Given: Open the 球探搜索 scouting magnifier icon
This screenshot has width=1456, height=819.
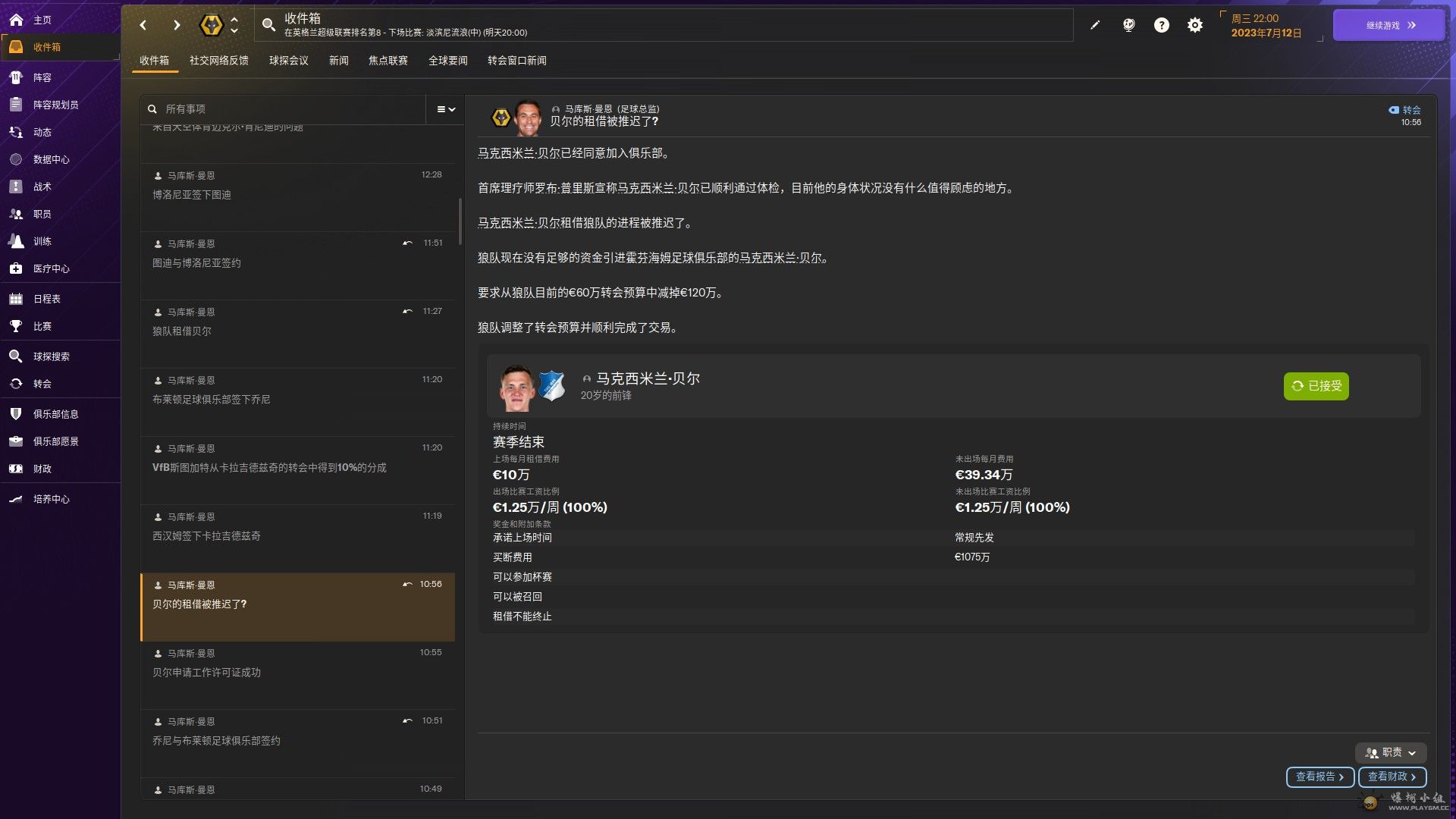Looking at the screenshot, I should point(16,356).
